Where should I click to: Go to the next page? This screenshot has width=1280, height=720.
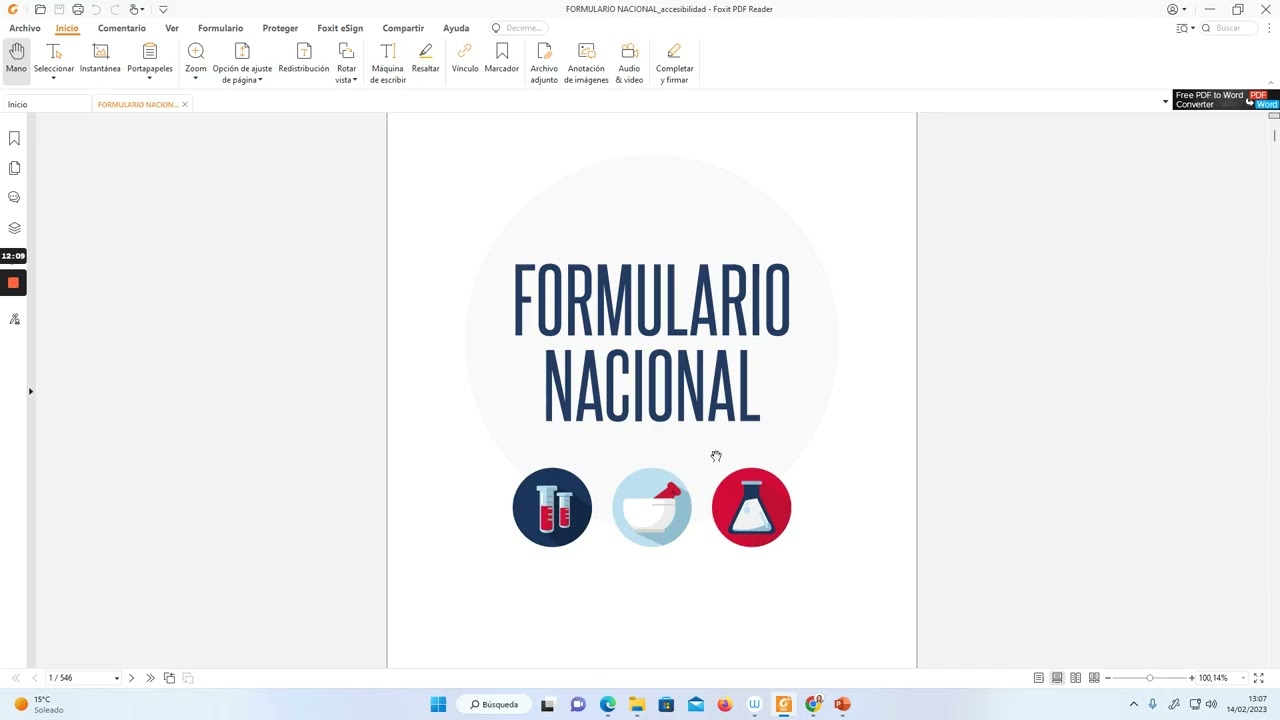(131, 678)
